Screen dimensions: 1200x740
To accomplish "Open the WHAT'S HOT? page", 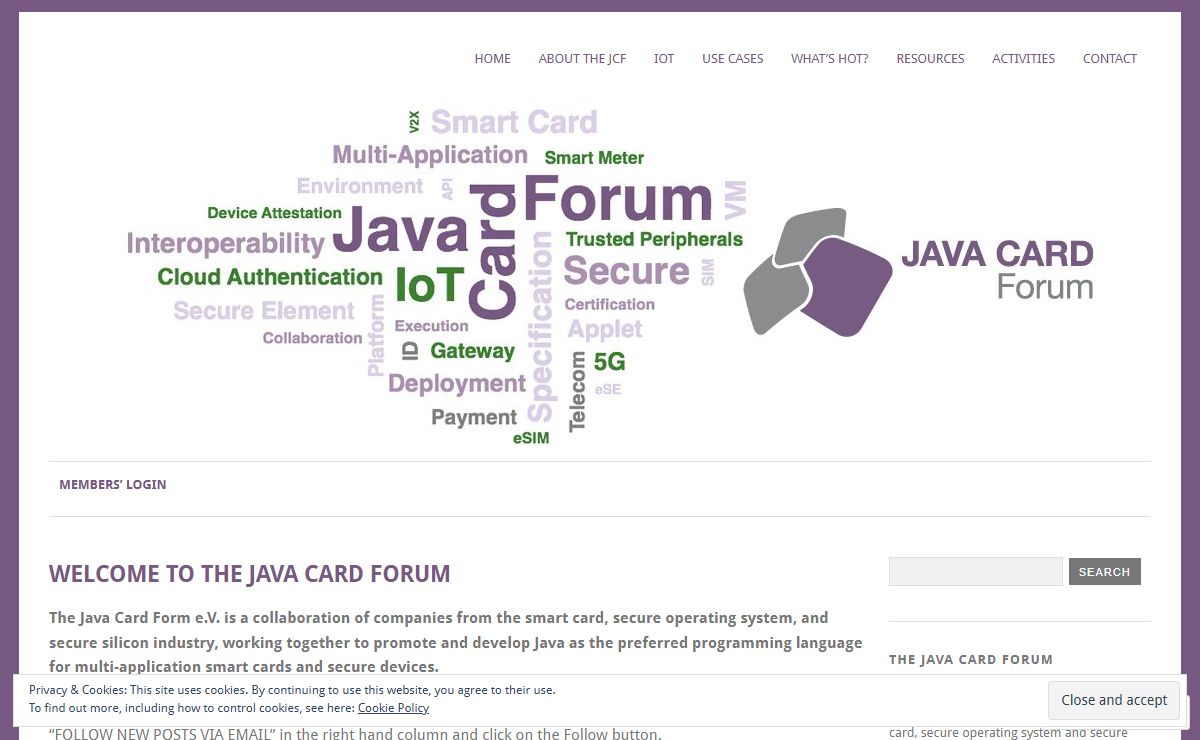I will tap(829, 59).
